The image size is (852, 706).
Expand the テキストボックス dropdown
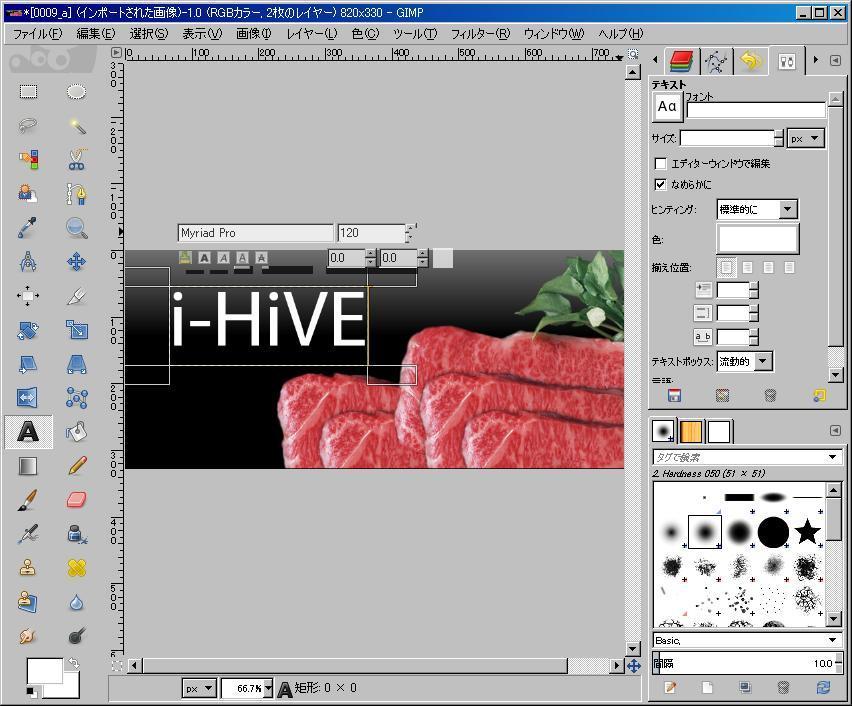tap(746, 361)
